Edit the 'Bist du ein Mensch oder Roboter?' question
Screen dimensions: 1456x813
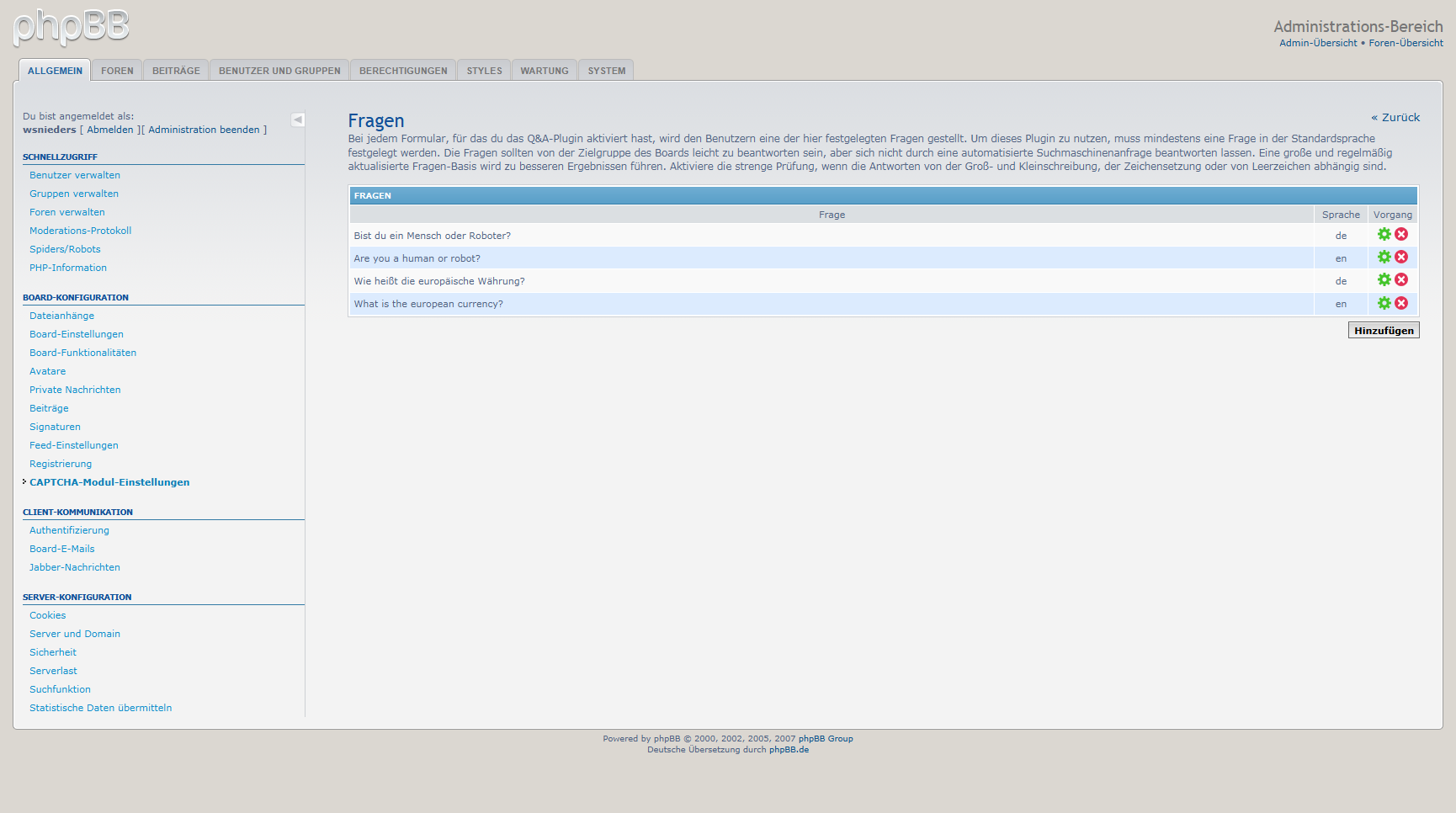1384,235
